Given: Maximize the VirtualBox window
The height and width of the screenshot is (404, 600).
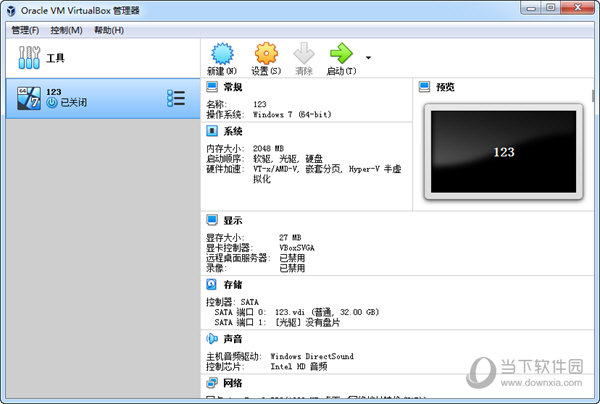Looking at the screenshot, I should [x=550, y=8].
